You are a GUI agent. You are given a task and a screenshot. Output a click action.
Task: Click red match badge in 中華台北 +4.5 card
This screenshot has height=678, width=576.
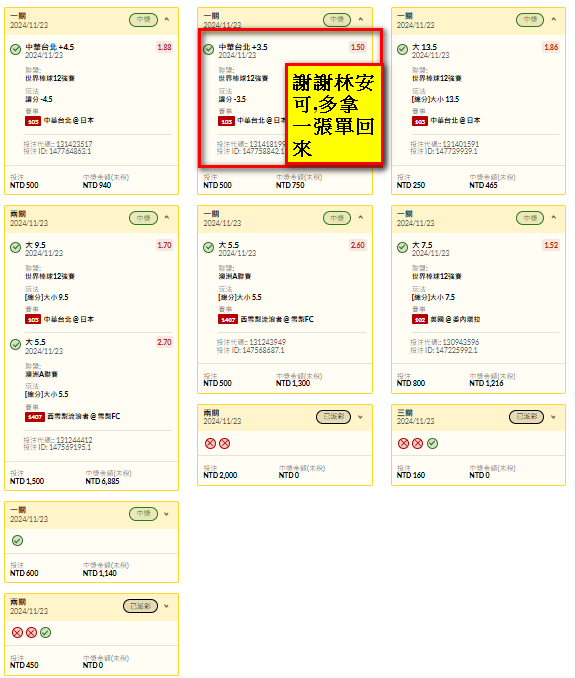[x=33, y=121]
